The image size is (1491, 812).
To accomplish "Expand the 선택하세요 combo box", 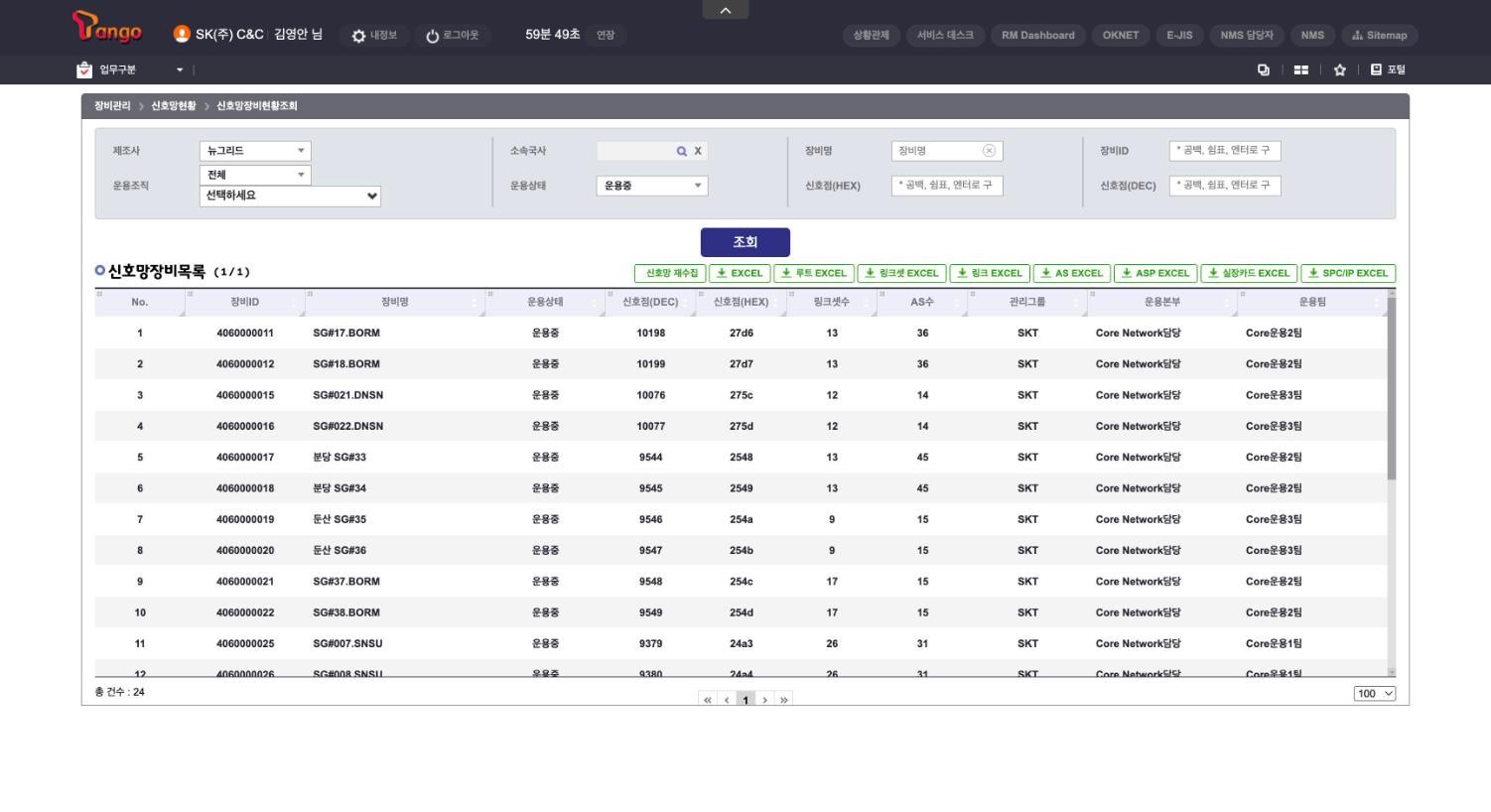I will pyautogui.click(x=290, y=197).
